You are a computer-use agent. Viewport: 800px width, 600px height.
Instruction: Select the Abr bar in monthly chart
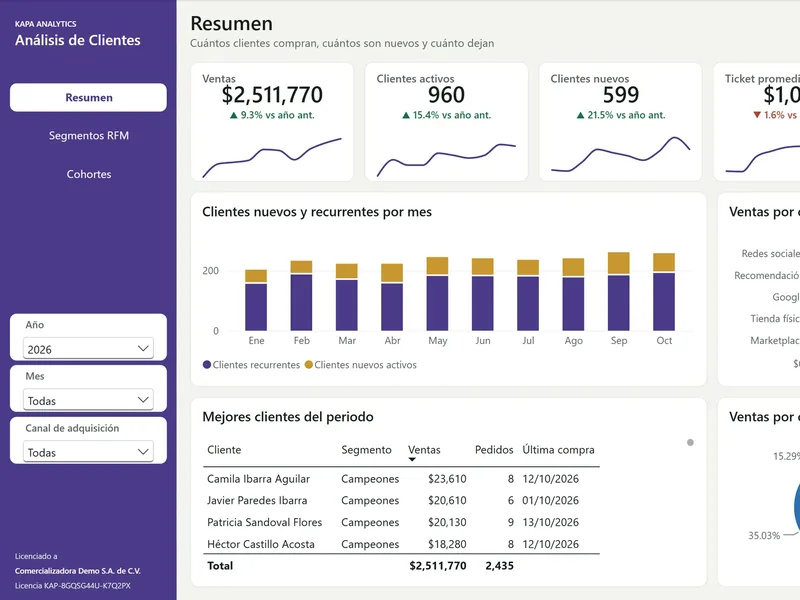[392, 297]
